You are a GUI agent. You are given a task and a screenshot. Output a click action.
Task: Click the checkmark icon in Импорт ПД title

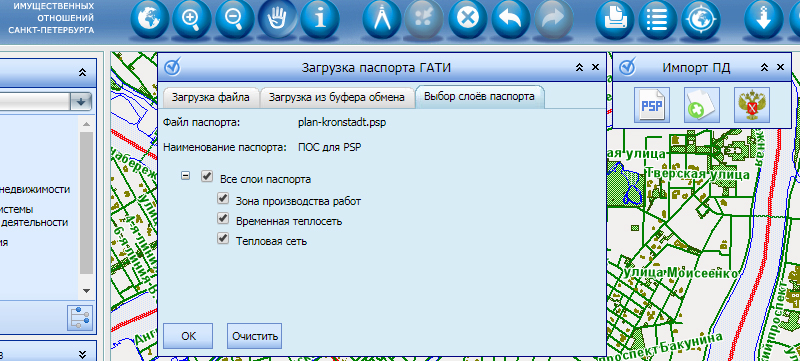[628, 67]
